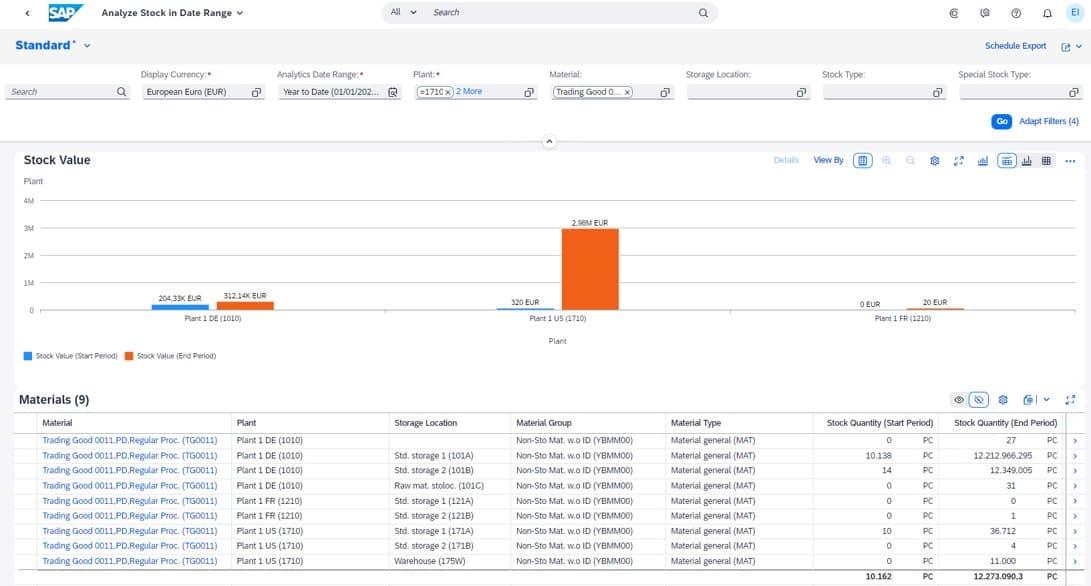Click Schedule Export
The width and height of the screenshot is (1091, 586).
point(1015,46)
